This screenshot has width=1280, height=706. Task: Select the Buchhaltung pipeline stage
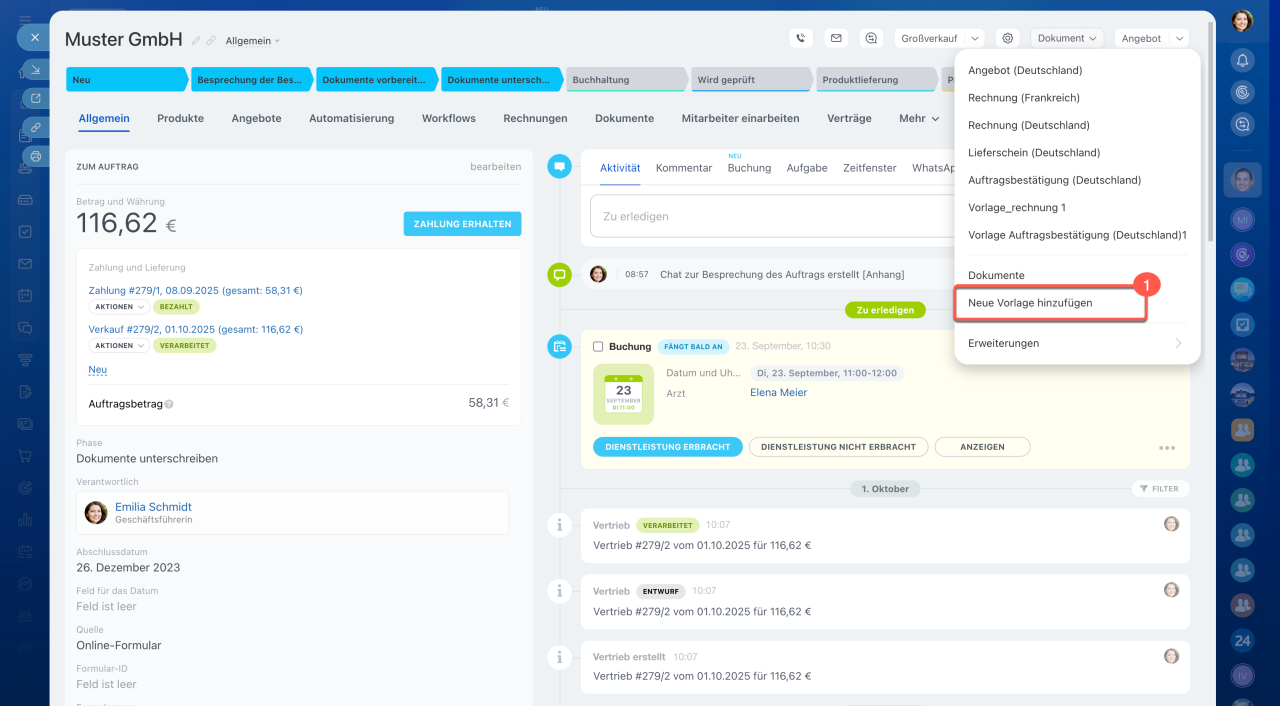[625, 80]
